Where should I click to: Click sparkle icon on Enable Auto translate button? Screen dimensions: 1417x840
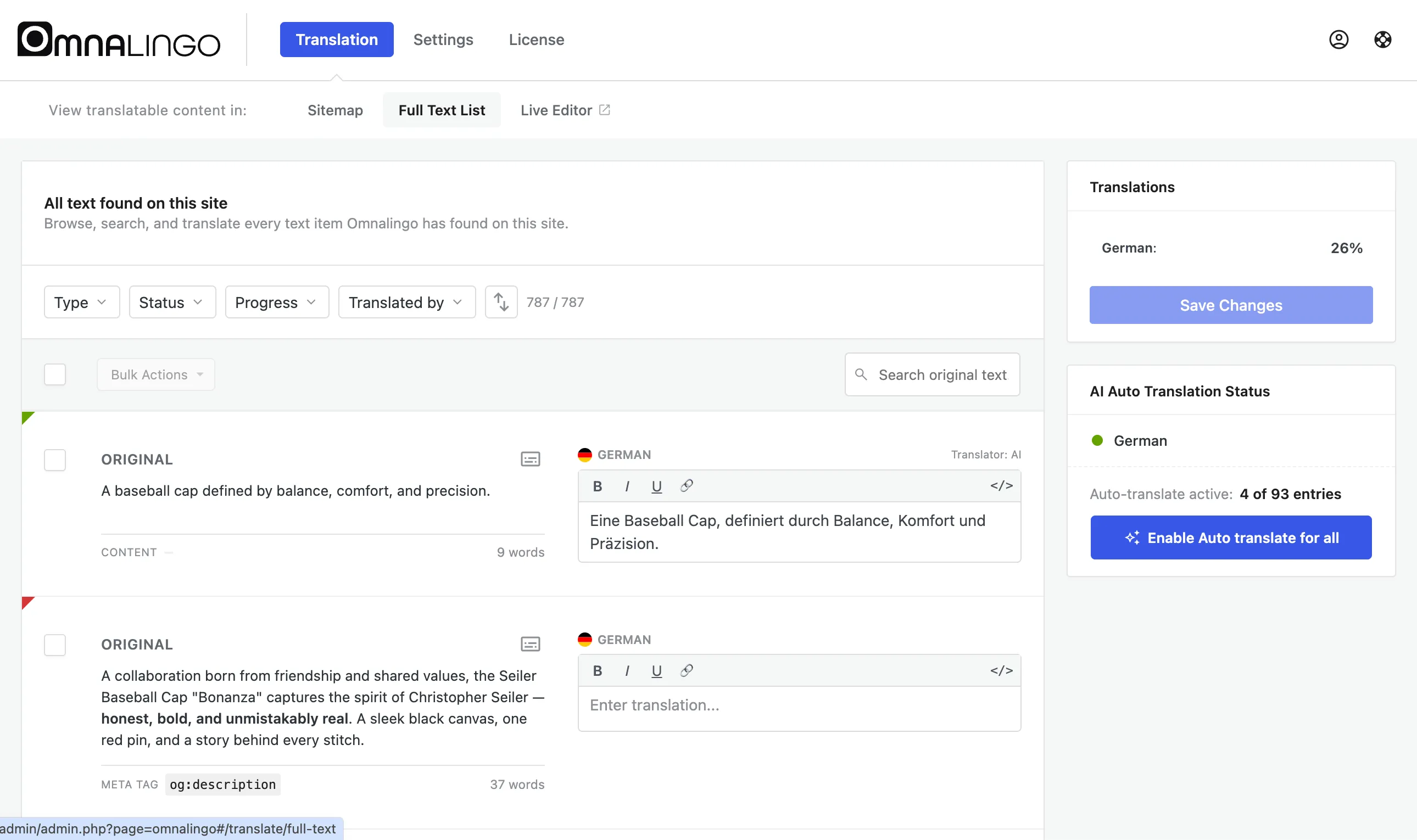click(x=1133, y=537)
